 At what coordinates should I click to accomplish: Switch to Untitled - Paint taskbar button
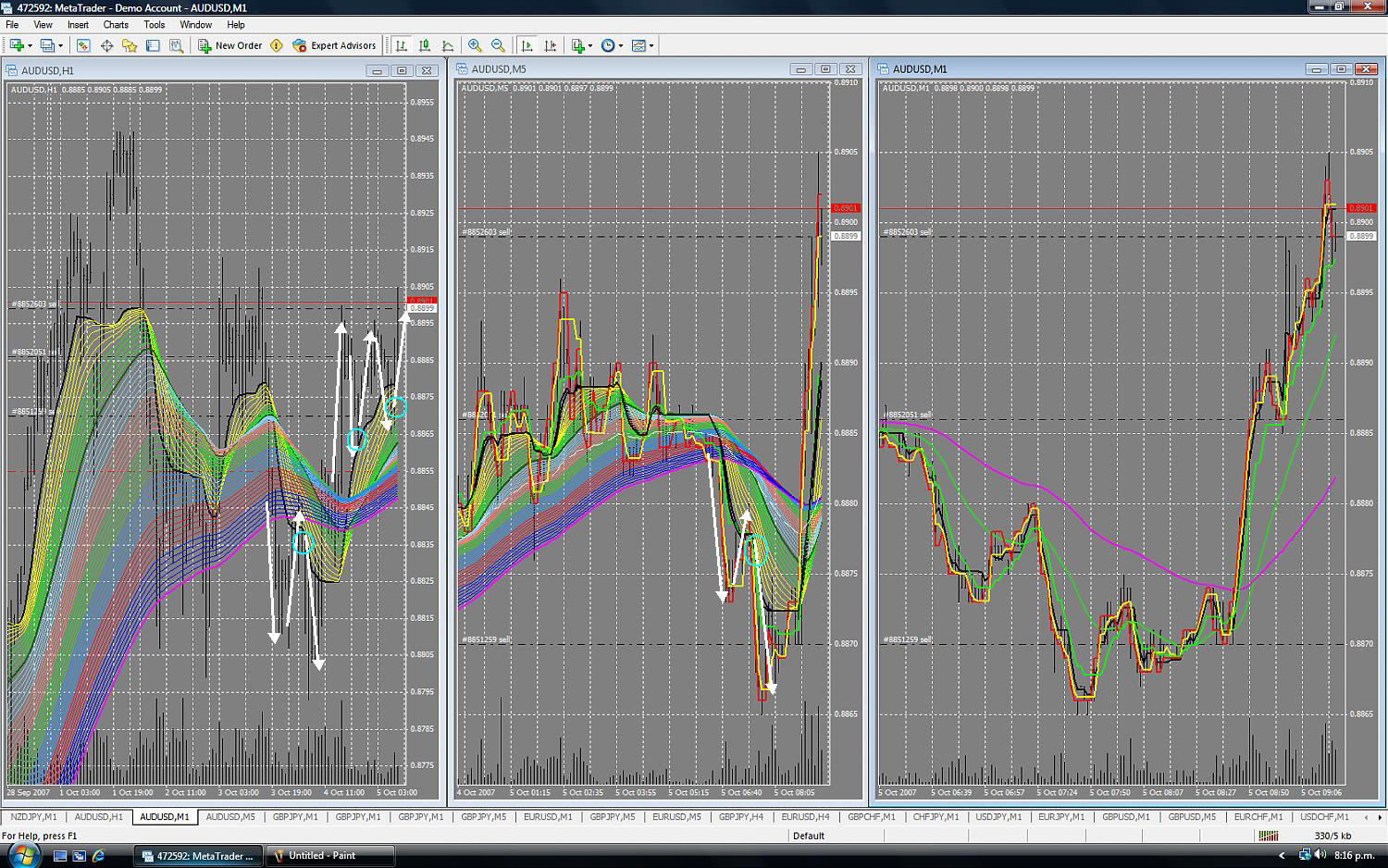click(330, 856)
